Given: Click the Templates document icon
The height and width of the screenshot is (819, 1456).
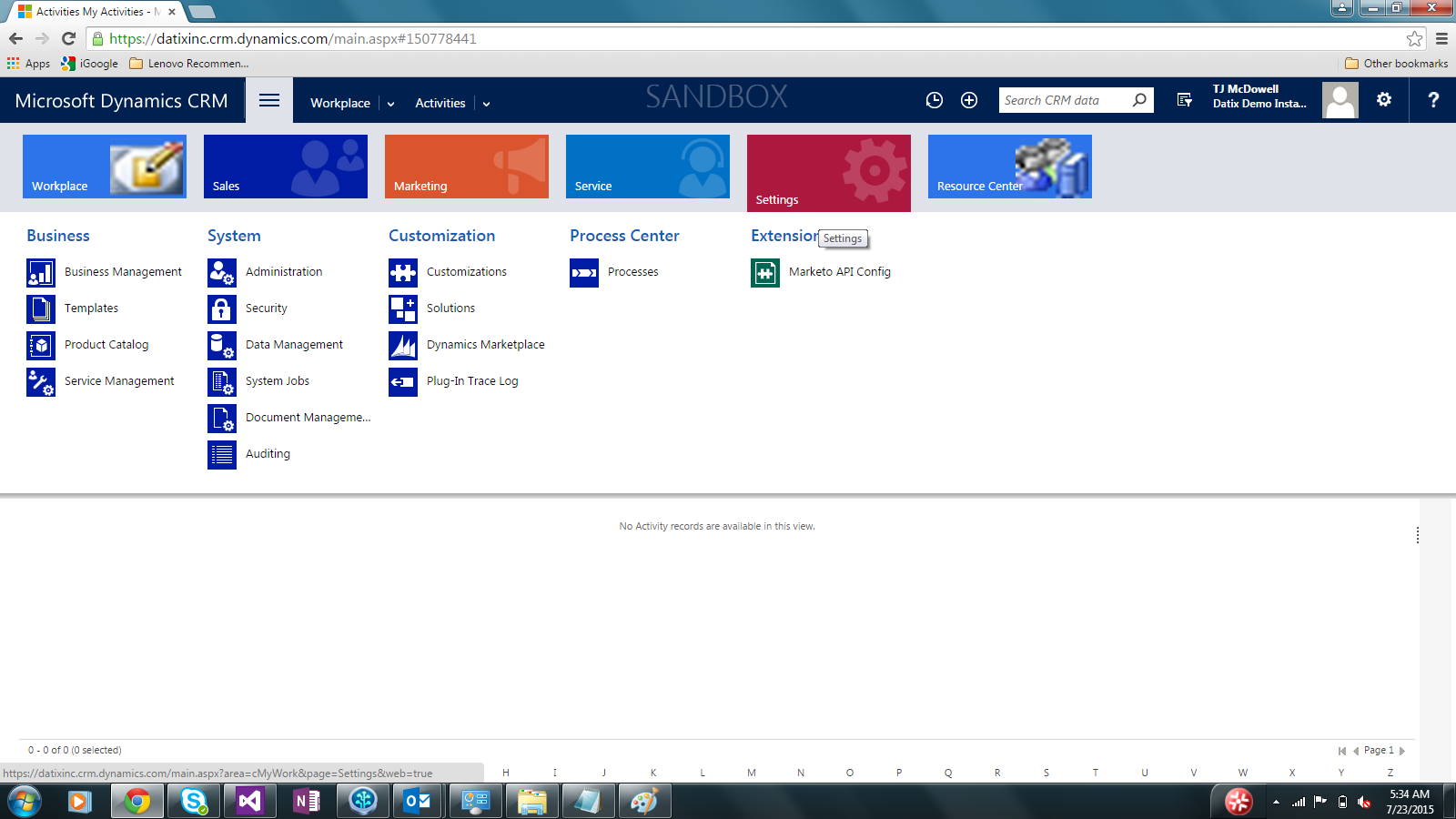Looking at the screenshot, I should click(x=41, y=308).
